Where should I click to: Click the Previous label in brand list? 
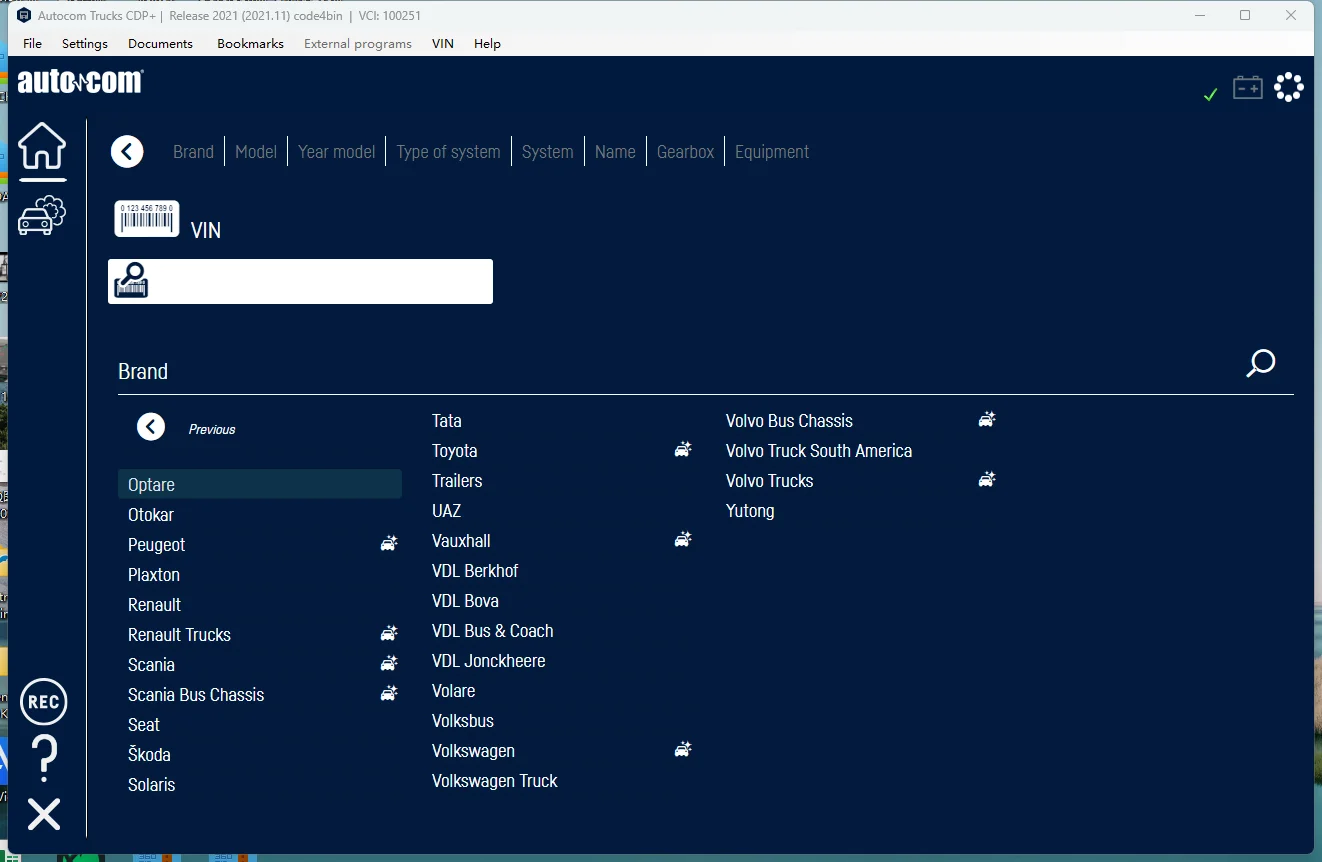pyautogui.click(x=212, y=429)
